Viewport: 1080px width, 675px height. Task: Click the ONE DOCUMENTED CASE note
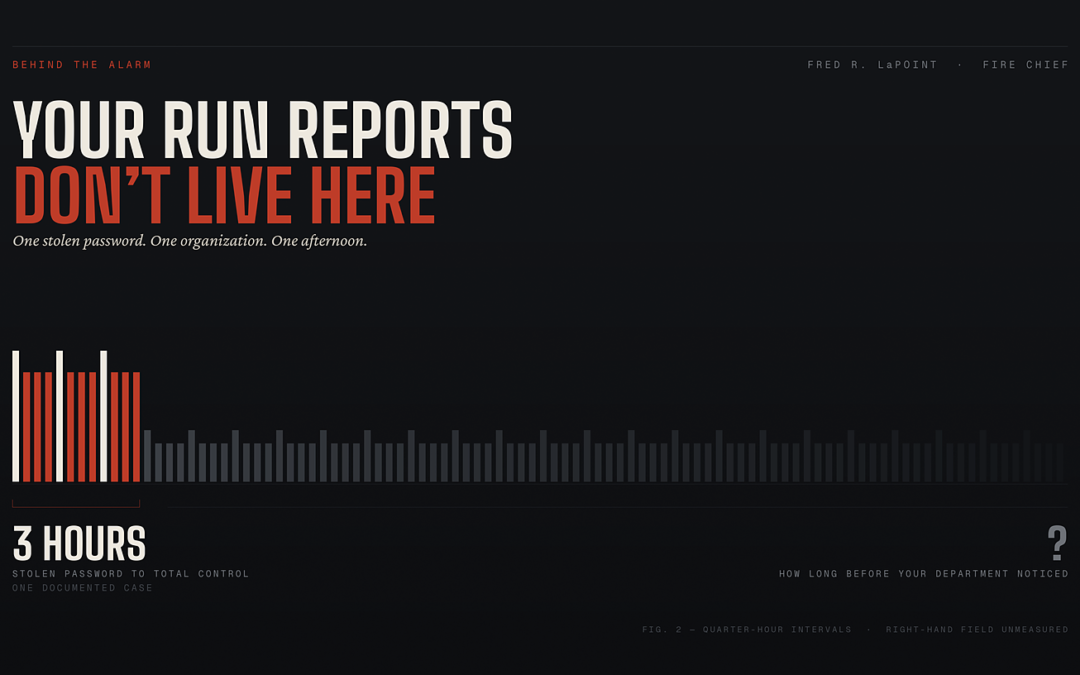click(83, 588)
